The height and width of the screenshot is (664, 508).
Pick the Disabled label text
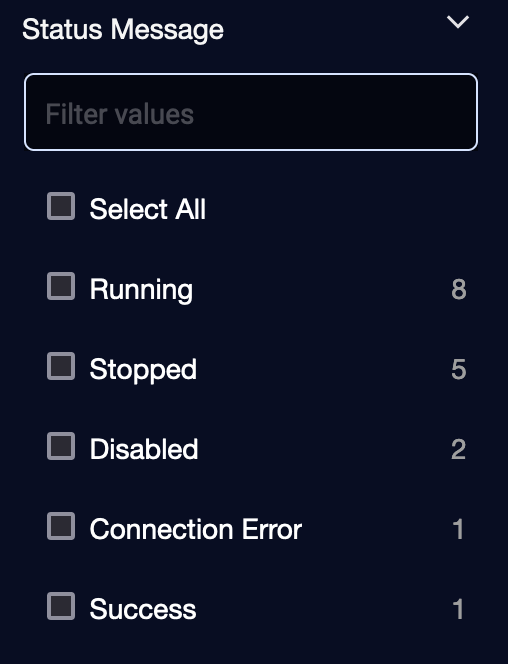144,449
